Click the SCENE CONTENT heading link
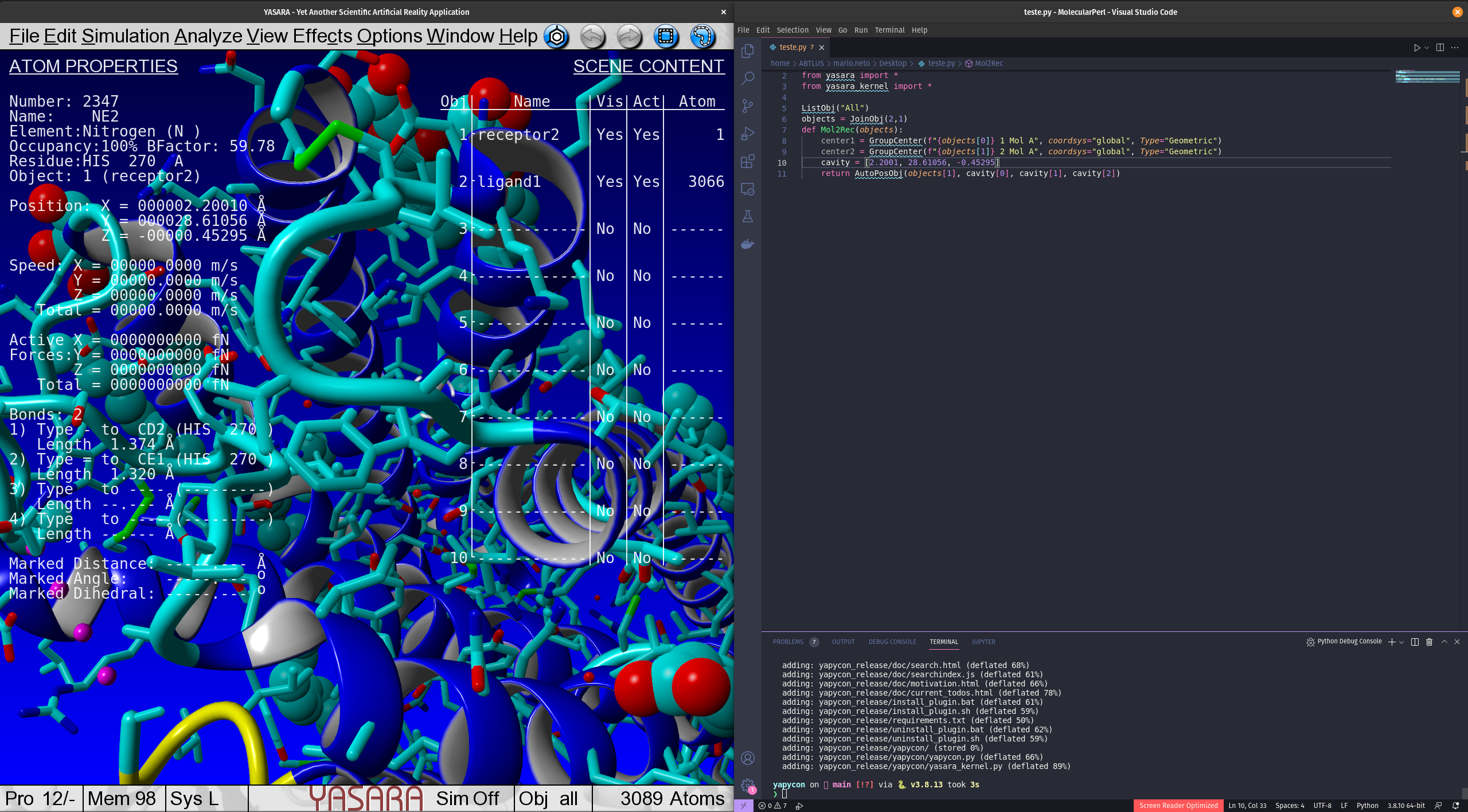The image size is (1468, 812). point(649,67)
